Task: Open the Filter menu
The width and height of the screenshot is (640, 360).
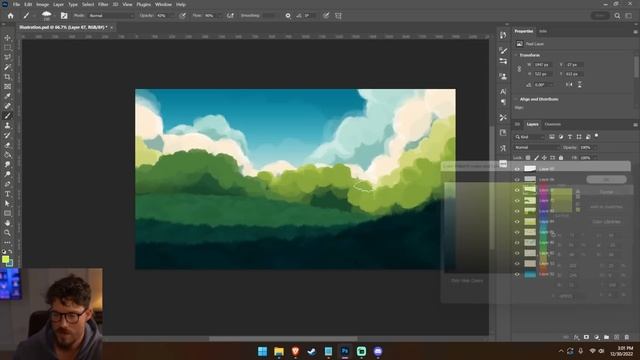Action: (103, 4)
